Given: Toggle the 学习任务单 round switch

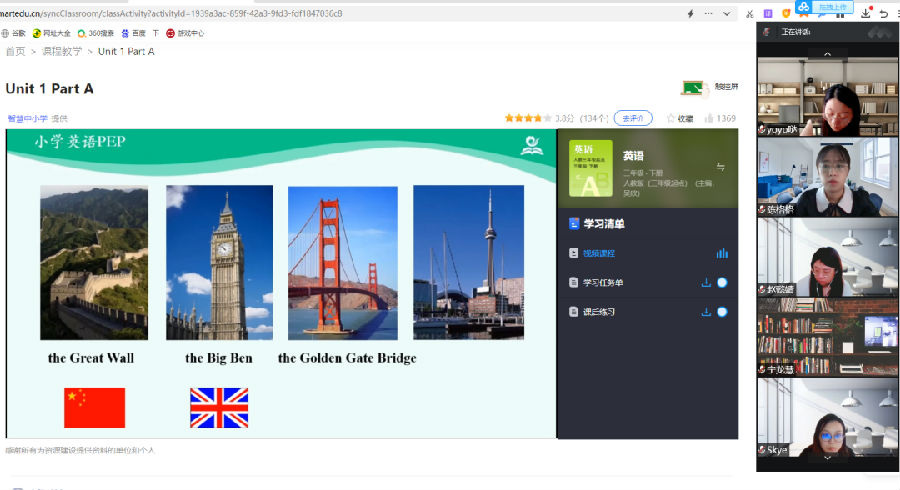Looking at the screenshot, I should pyautogui.click(x=722, y=283).
